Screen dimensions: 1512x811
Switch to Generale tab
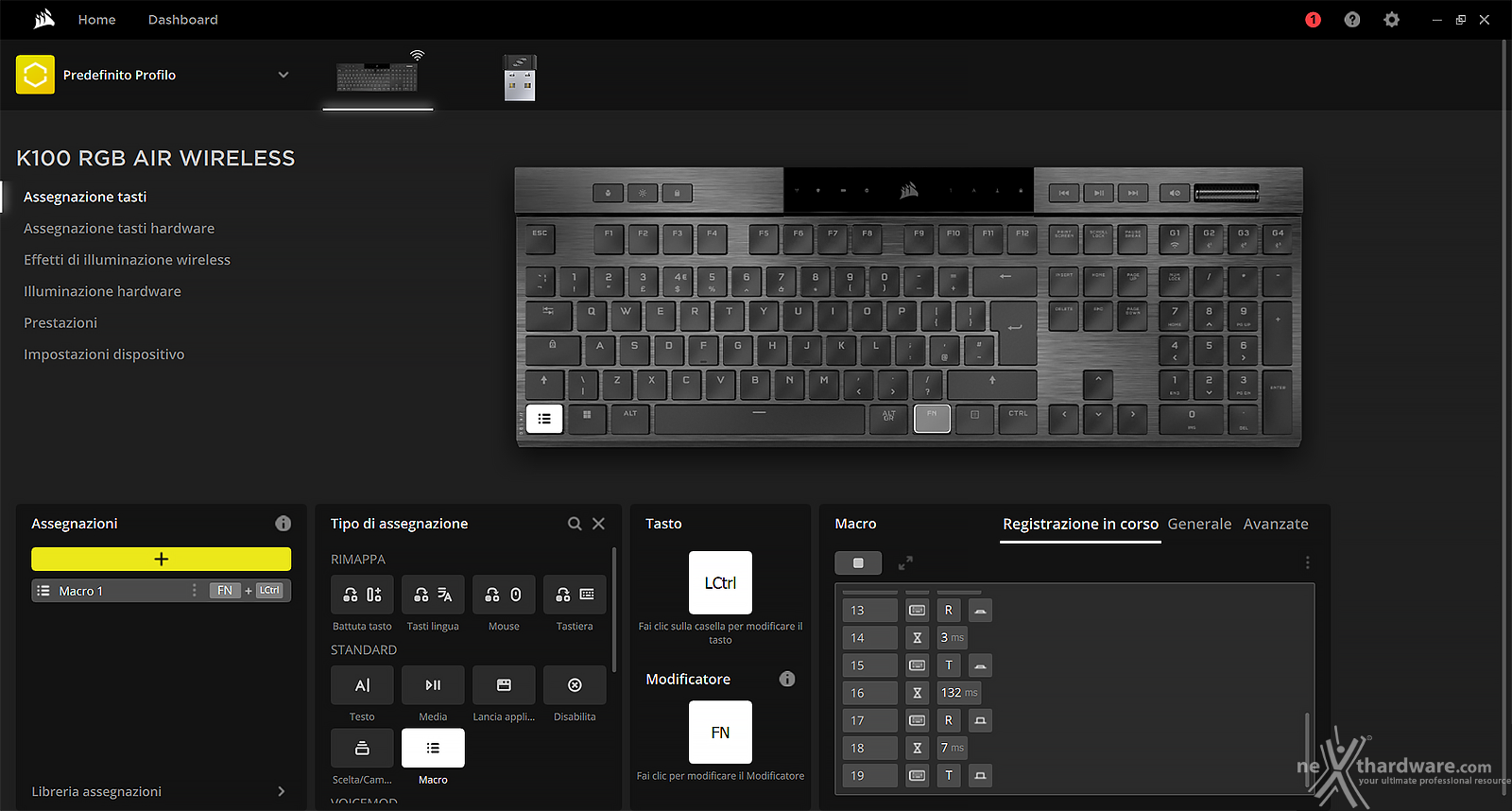pyautogui.click(x=1199, y=524)
